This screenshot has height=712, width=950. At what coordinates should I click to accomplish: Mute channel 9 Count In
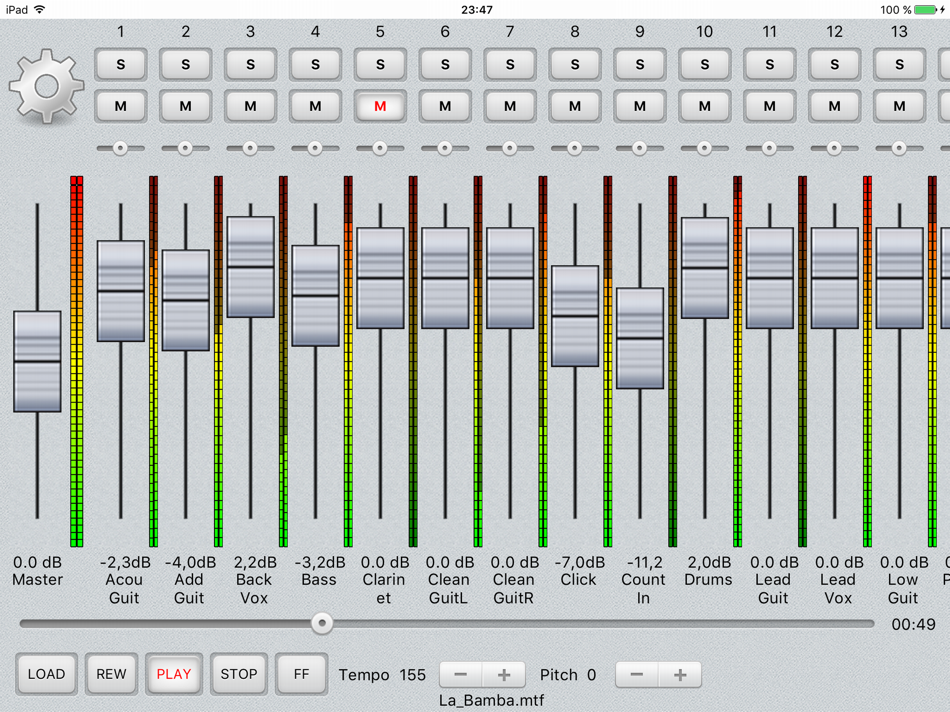coord(640,106)
